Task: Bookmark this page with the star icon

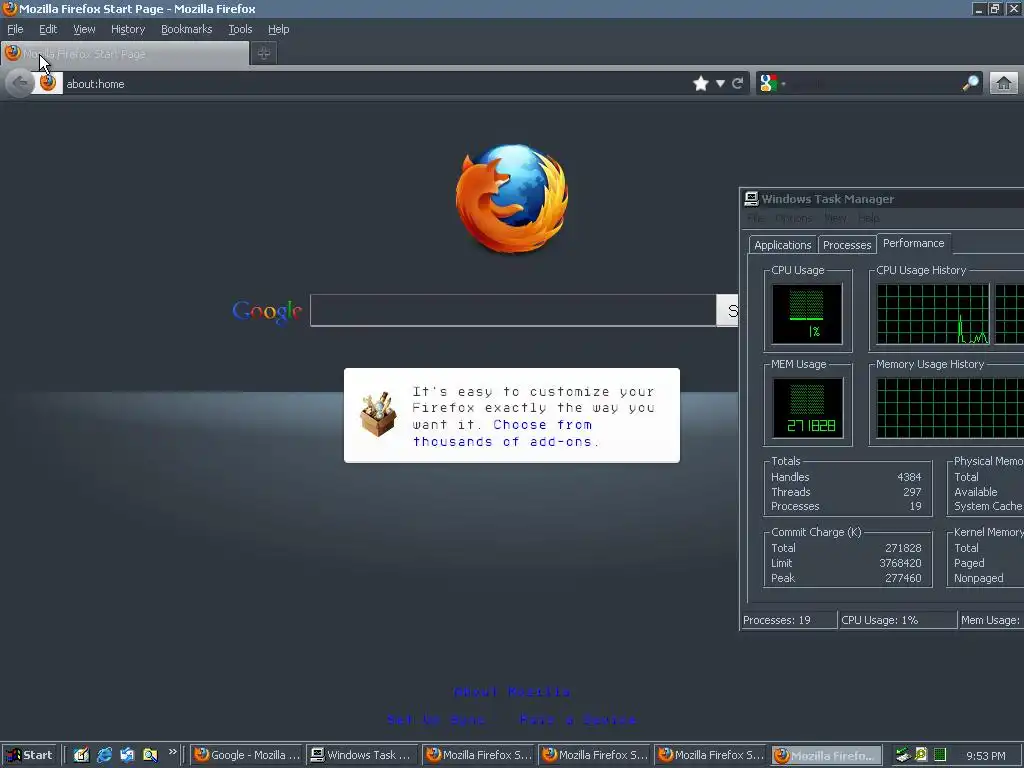Action: point(701,83)
